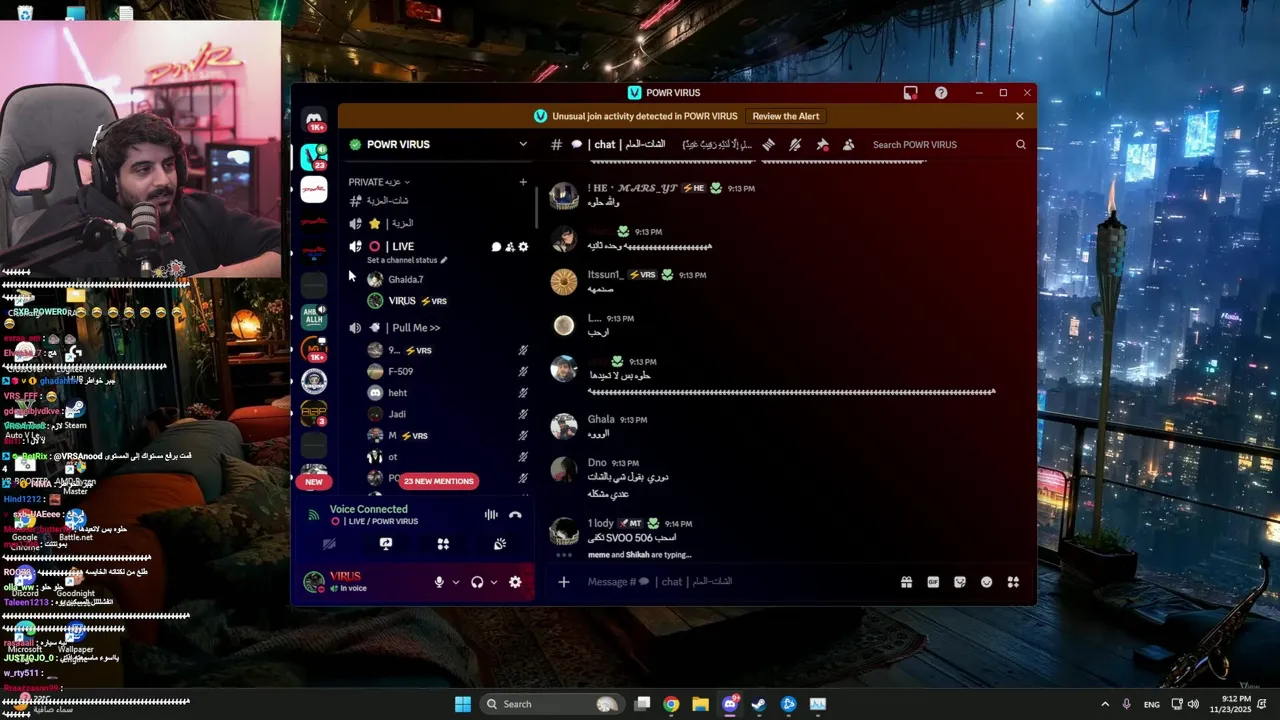Select the POWR VIRUS server icon with 23 badge

[x=314, y=157]
